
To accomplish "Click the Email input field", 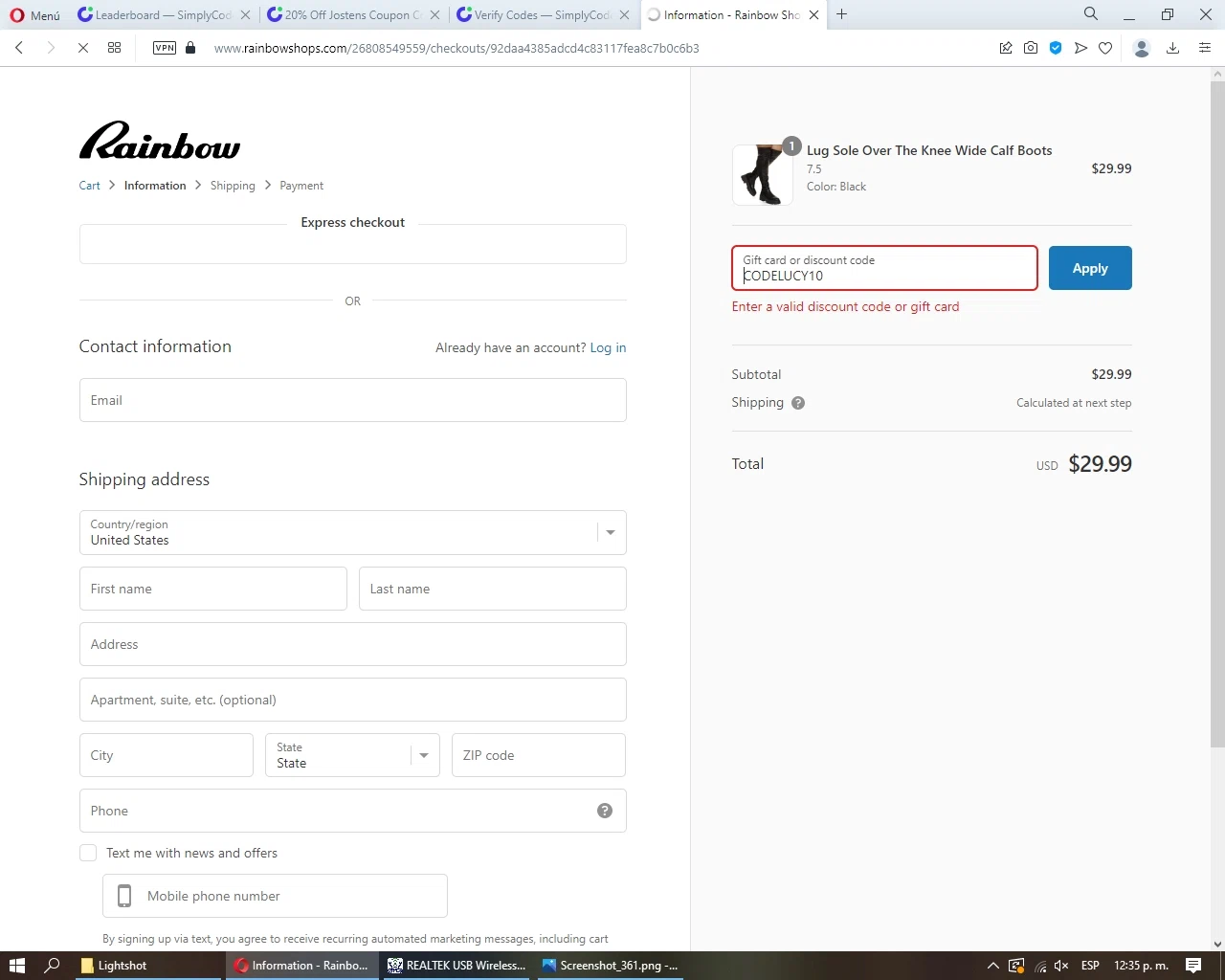I will (x=352, y=400).
